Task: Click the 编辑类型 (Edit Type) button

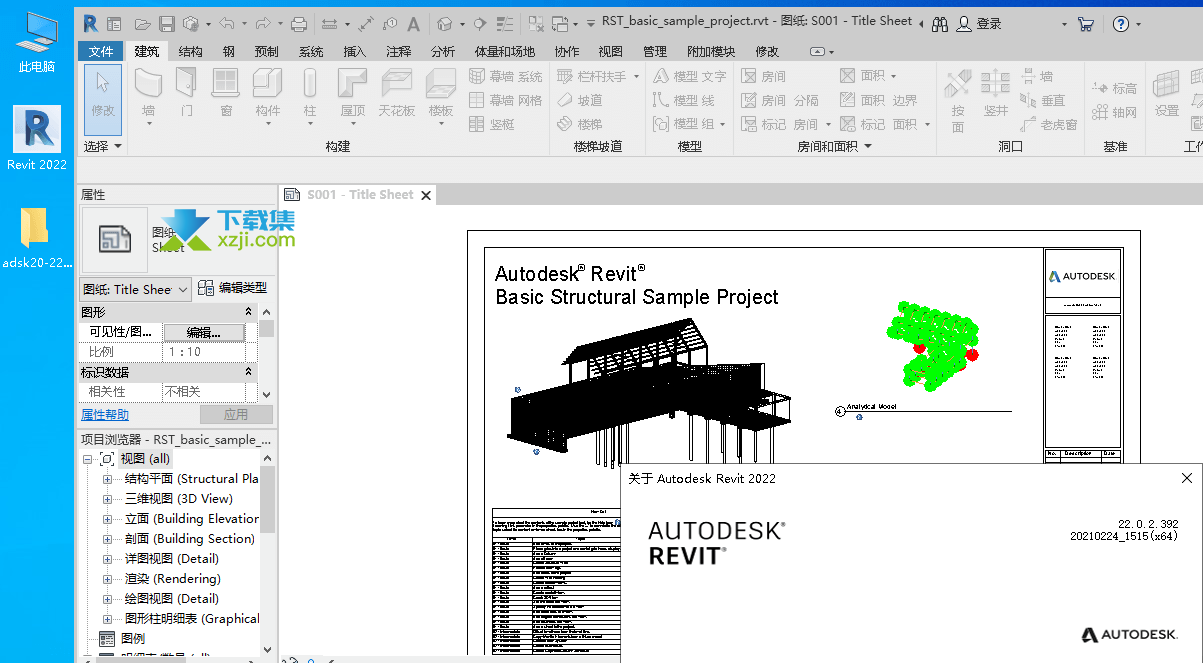Action: pos(233,288)
